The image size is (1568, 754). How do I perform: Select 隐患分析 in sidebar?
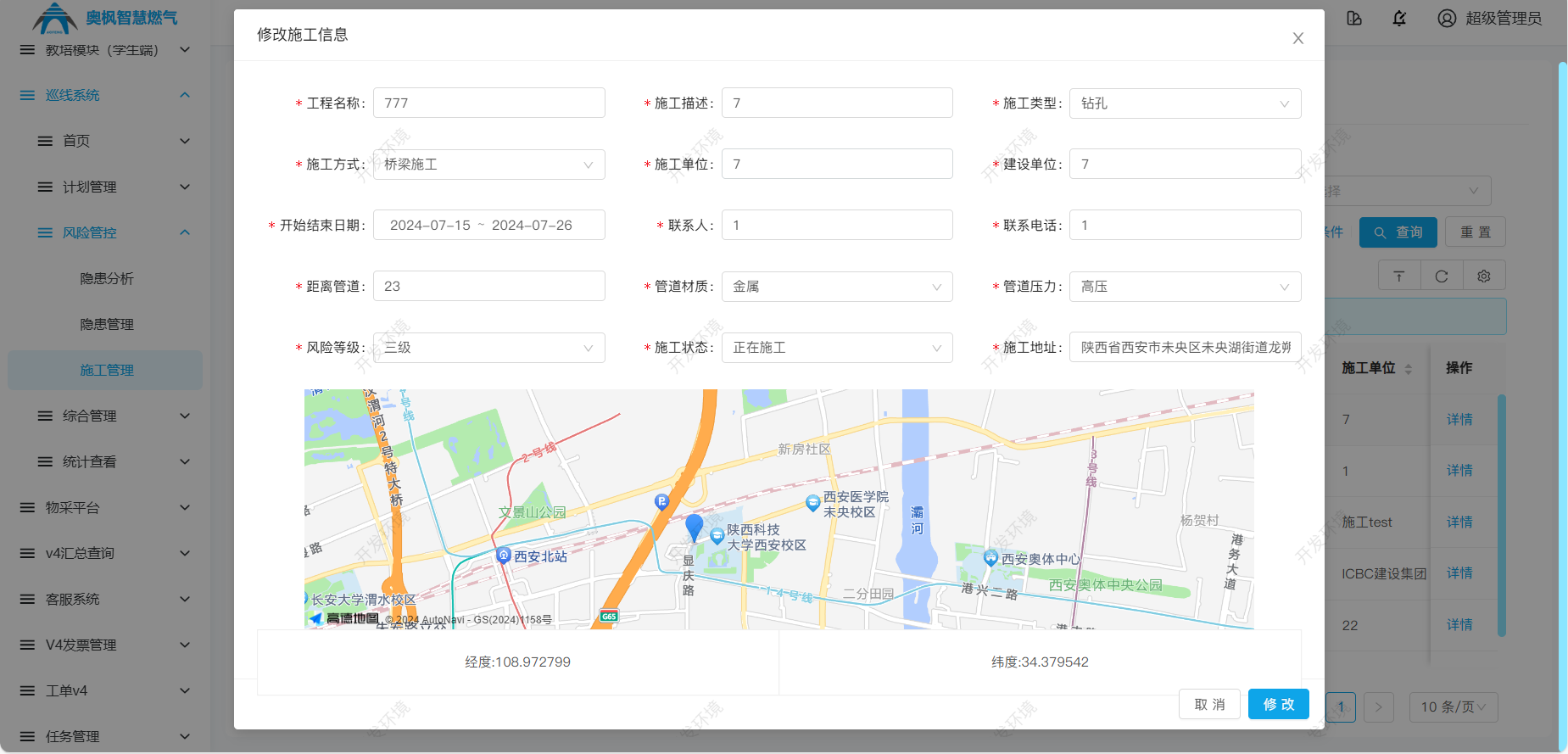[107, 278]
